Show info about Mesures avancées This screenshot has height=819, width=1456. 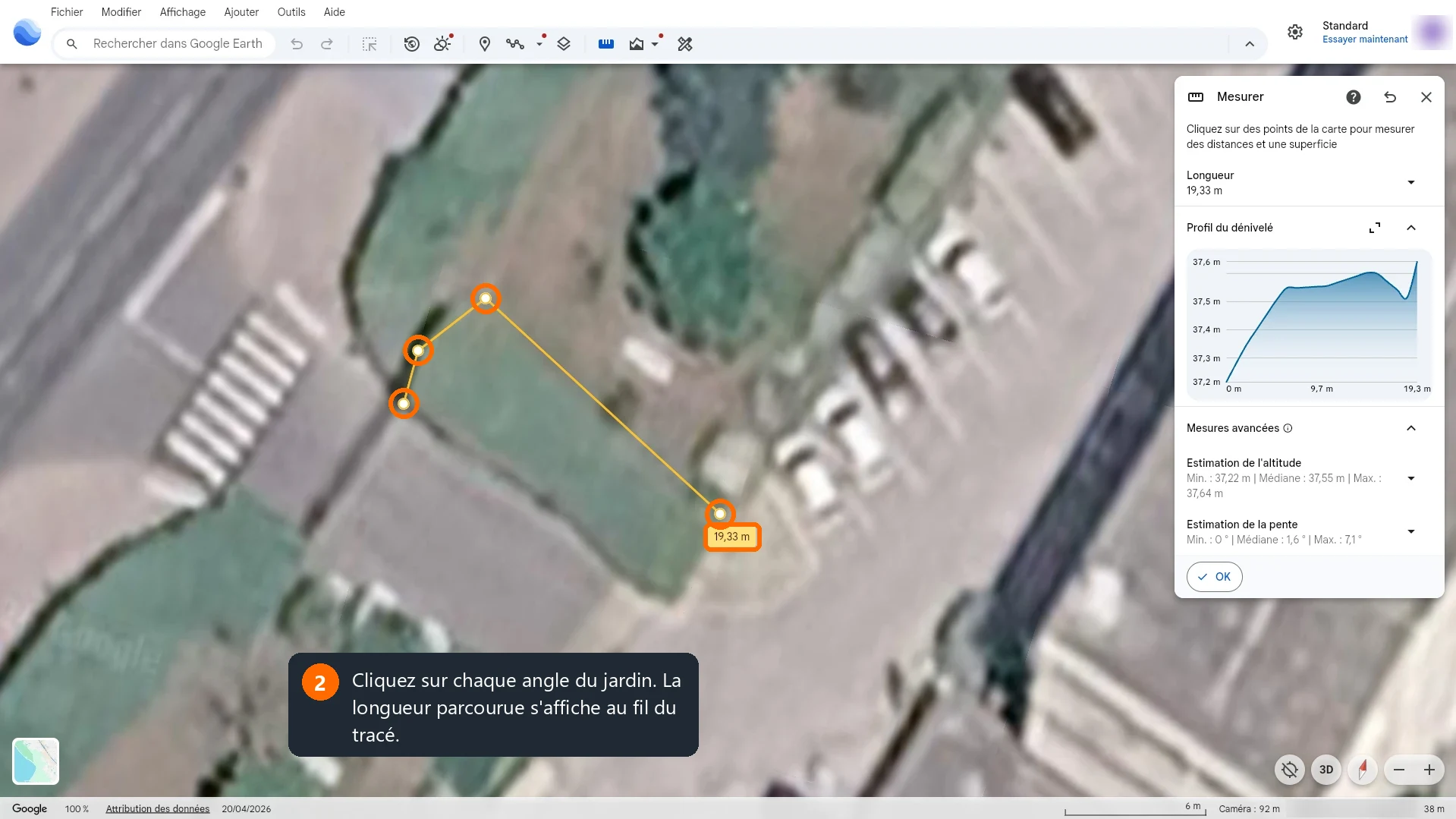coord(1288,428)
